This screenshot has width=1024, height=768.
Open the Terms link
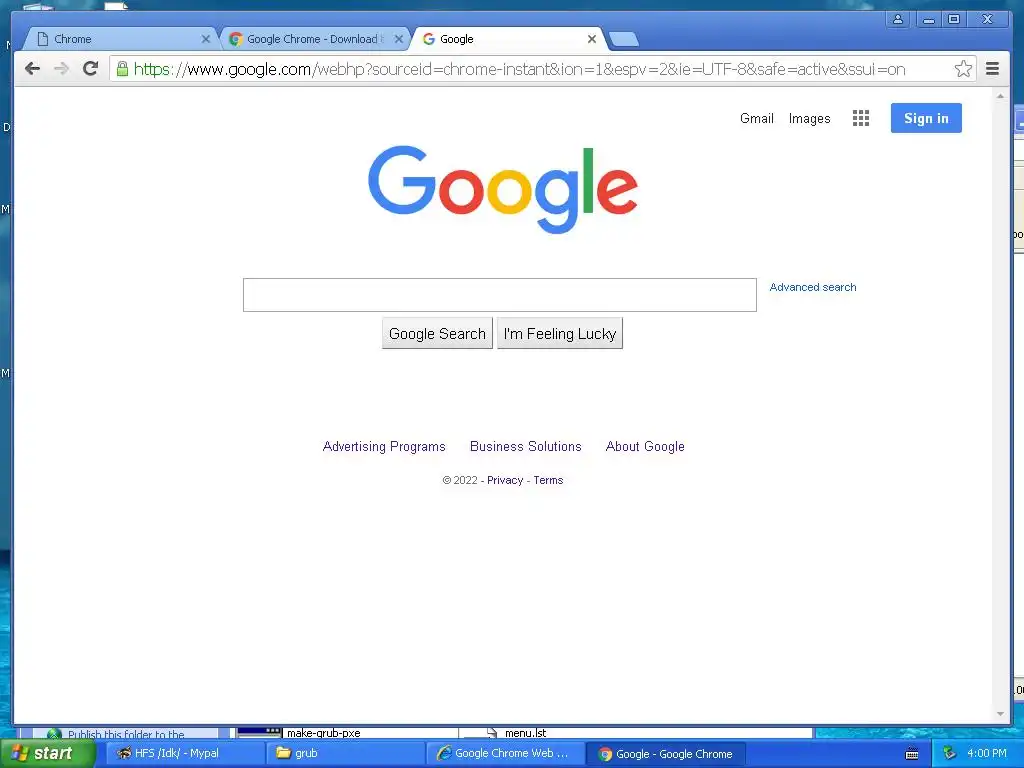pos(548,480)
